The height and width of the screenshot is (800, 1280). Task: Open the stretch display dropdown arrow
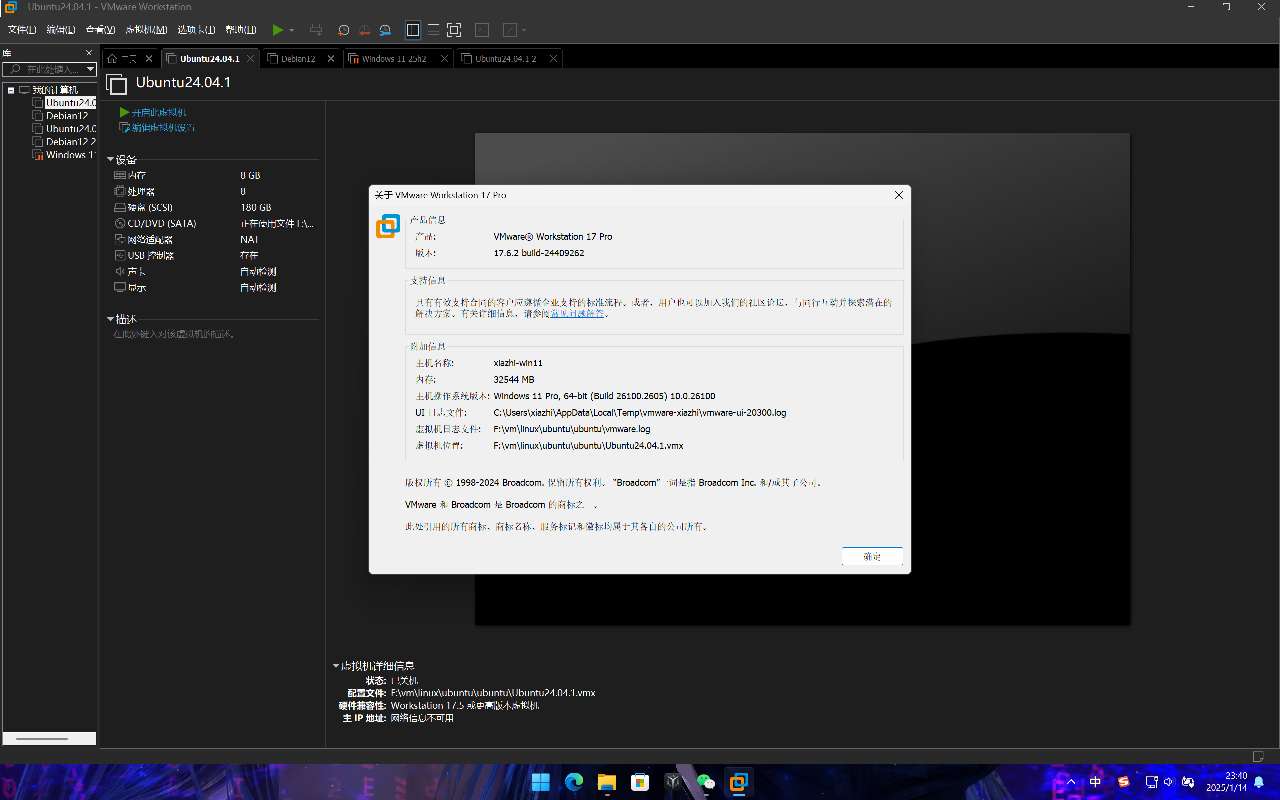tap(524, 31)
